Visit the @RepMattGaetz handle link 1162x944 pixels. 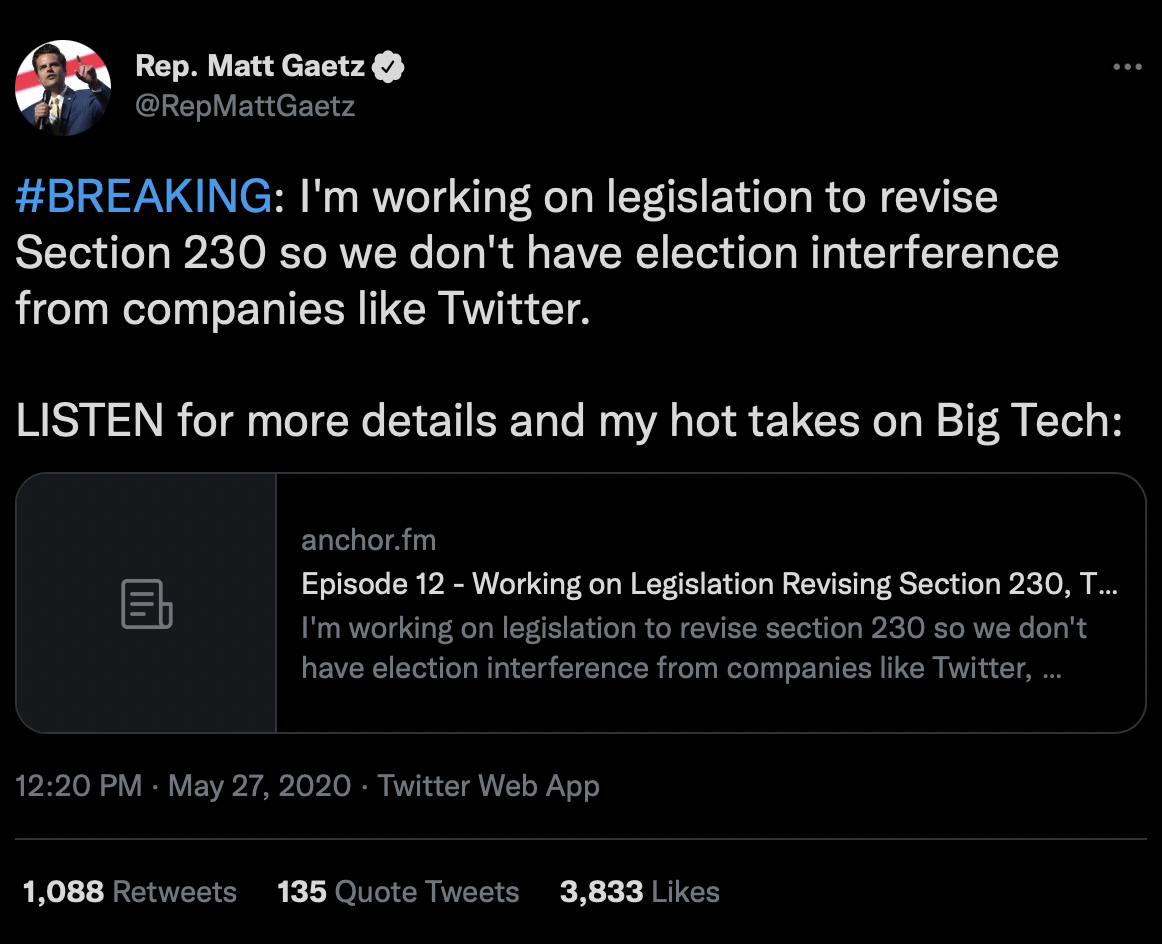pos(245,105)
